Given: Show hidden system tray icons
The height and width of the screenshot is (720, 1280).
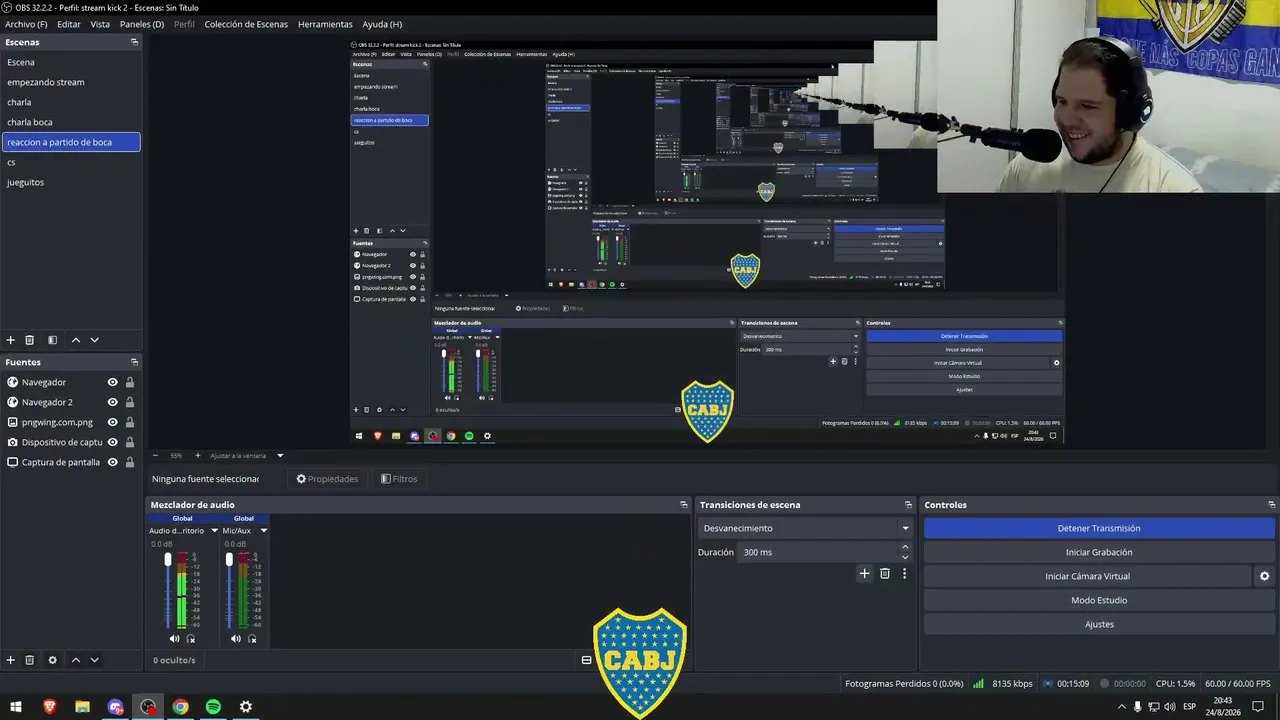Looking at the screenshot, I should pos(1121,707).
